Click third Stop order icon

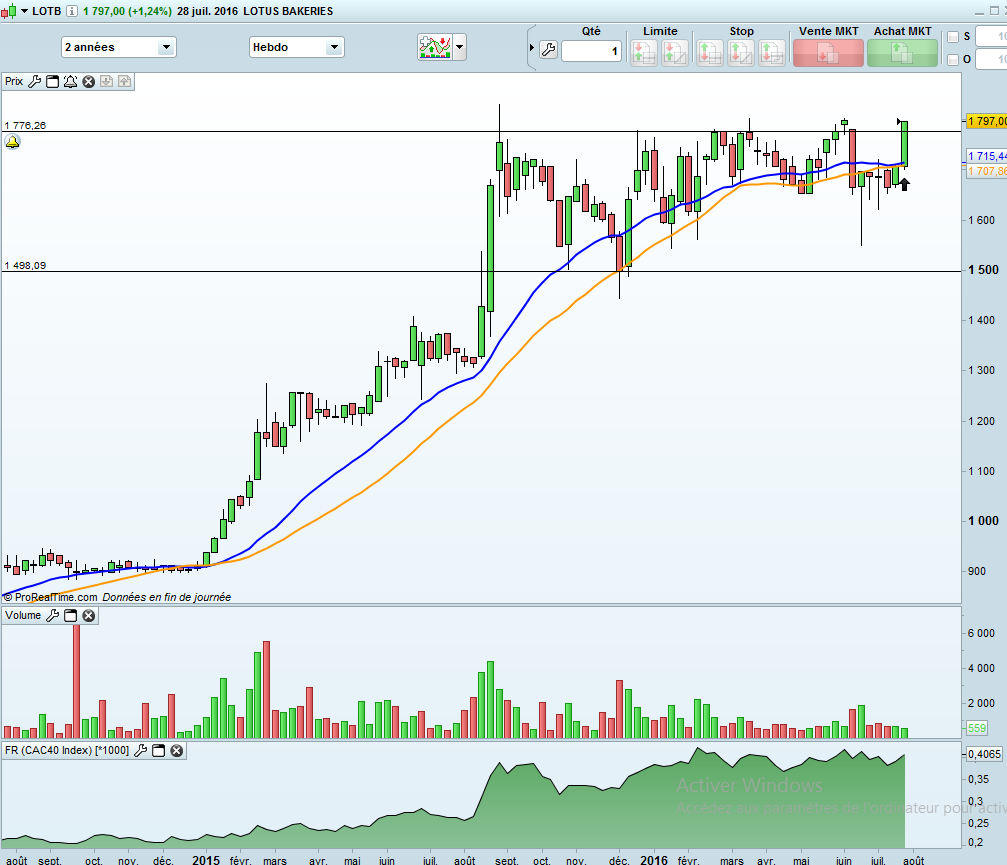click(x=771, y=53)
